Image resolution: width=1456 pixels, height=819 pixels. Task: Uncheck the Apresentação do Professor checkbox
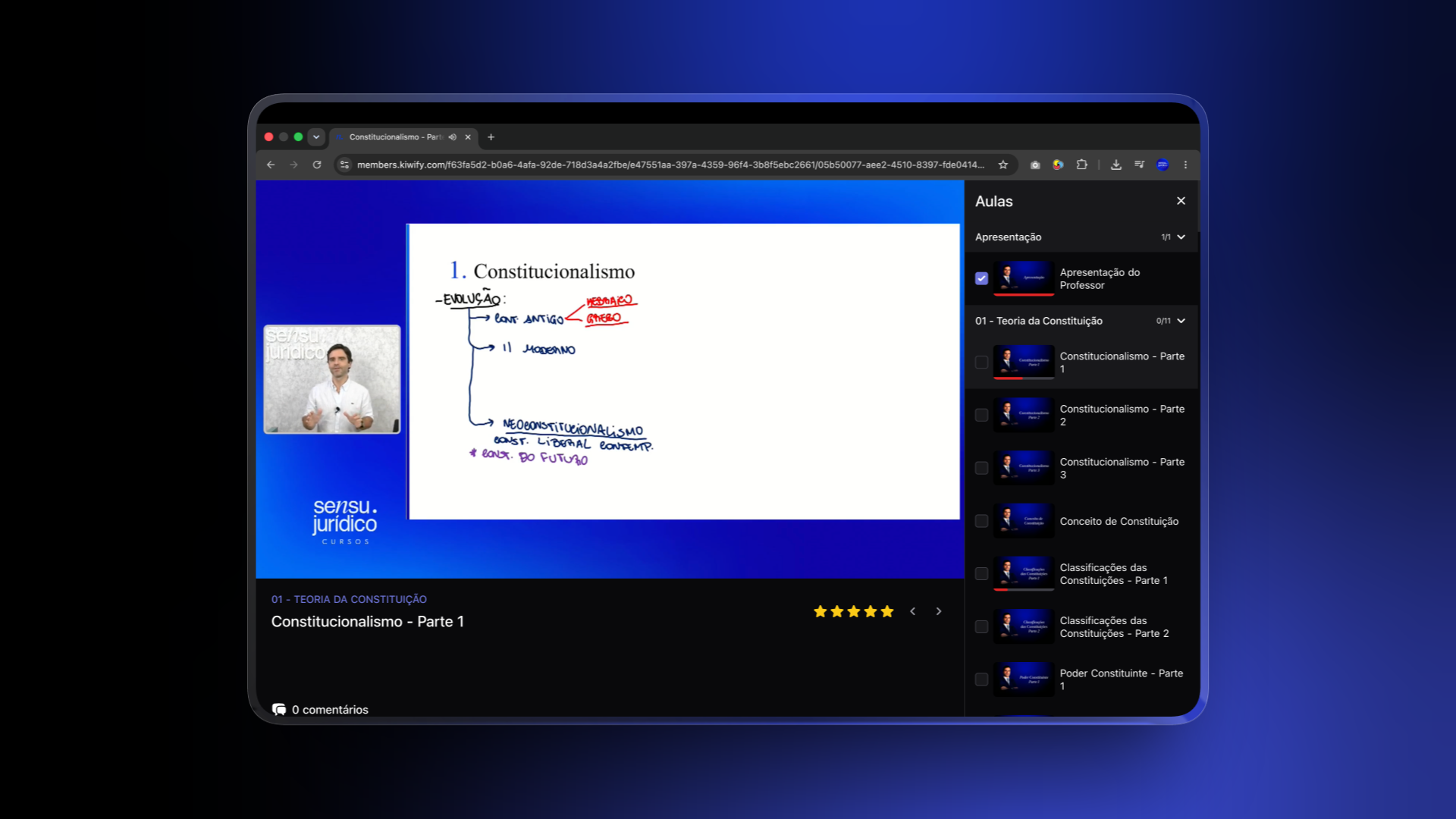tap(981, 278)
